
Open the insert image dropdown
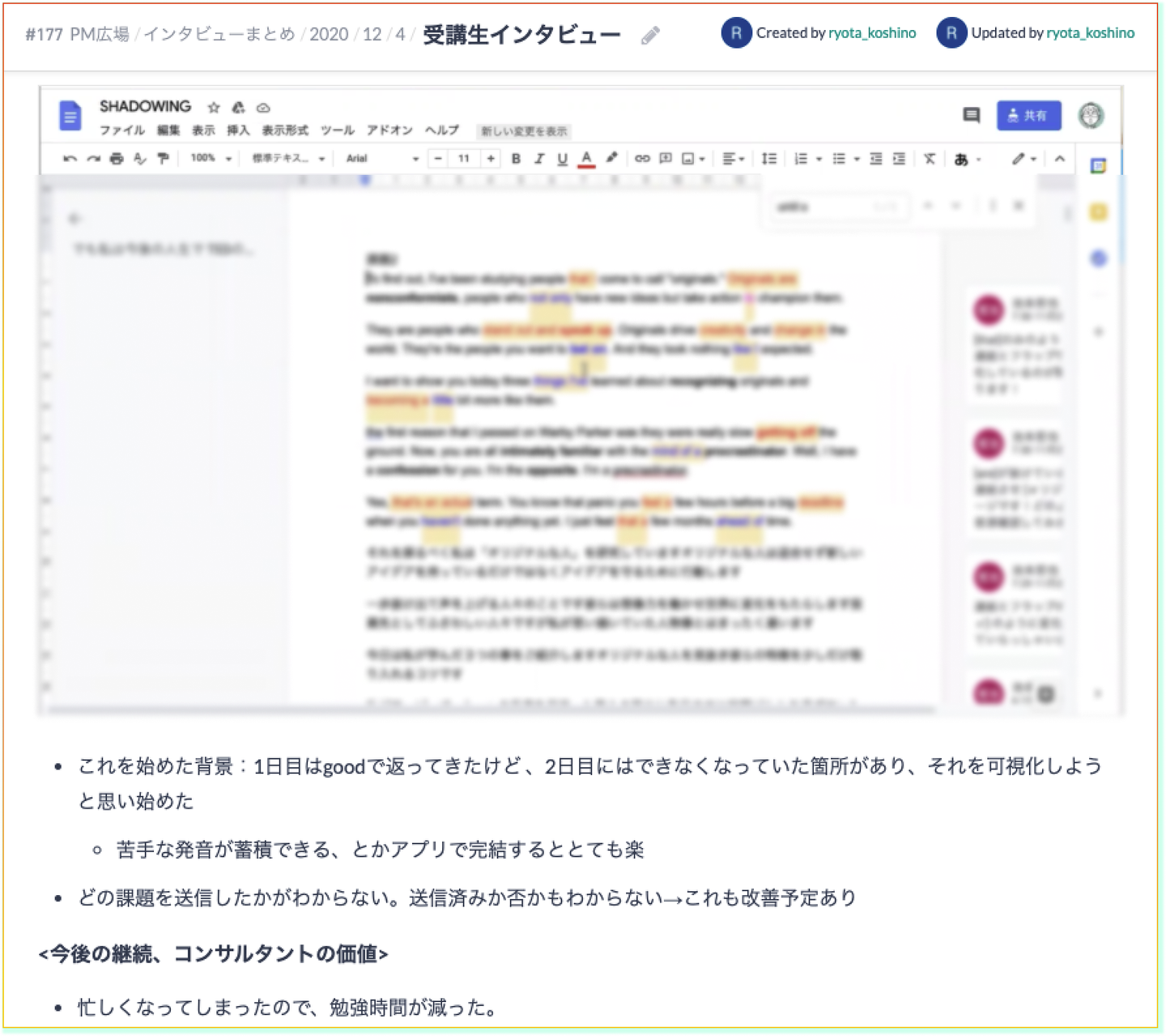[x=693, y=159]
